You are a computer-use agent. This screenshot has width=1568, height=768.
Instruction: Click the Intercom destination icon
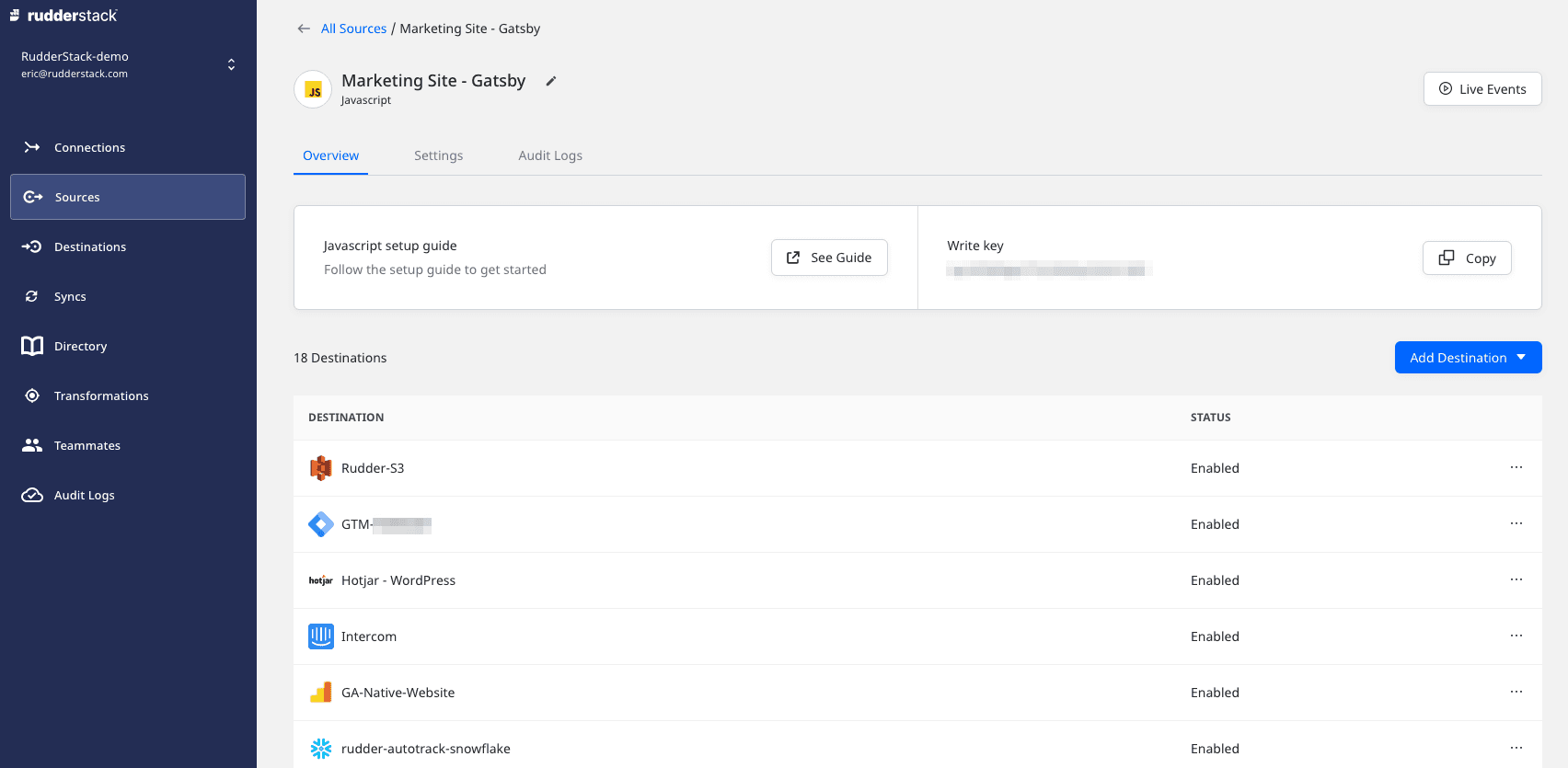(x=320, y=636)
